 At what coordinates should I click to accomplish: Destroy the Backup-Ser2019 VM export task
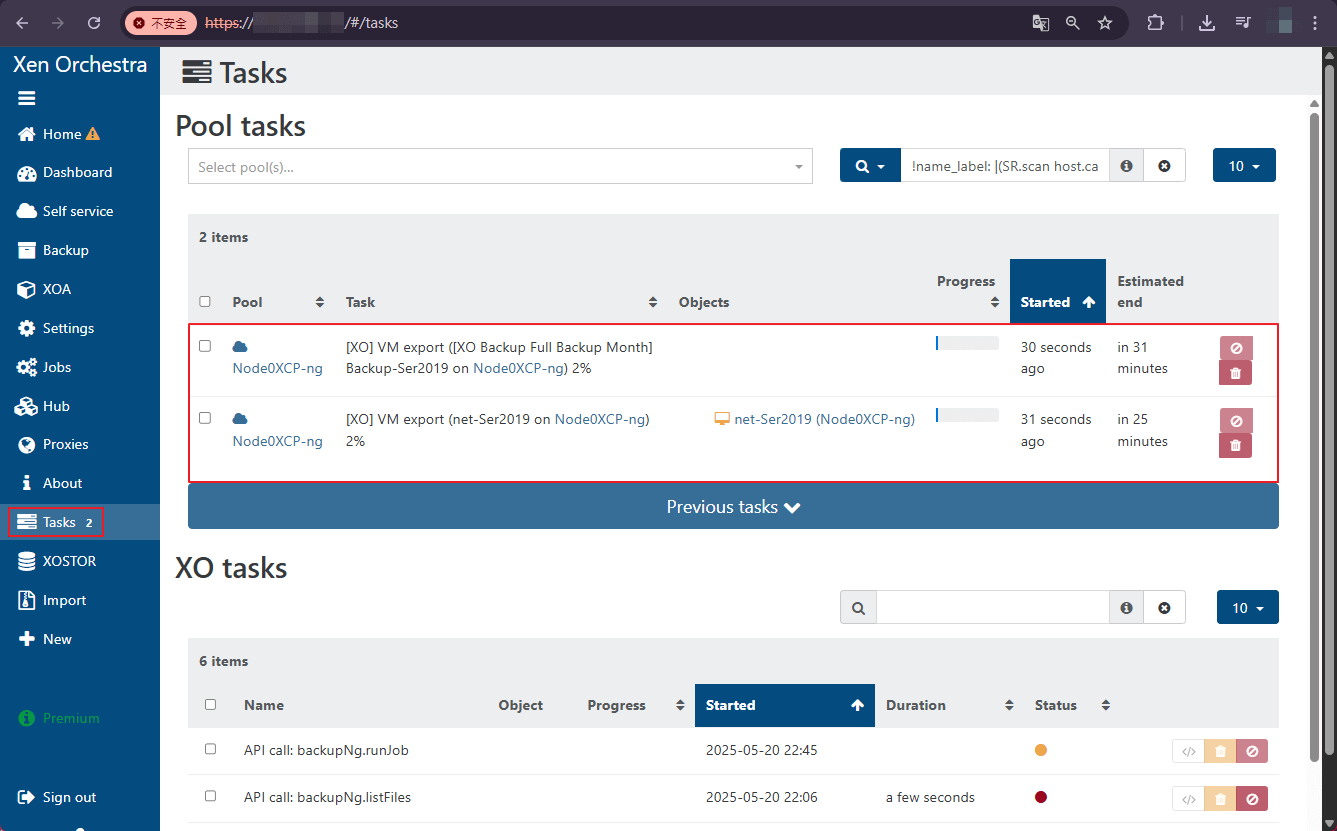[1235, 373]
